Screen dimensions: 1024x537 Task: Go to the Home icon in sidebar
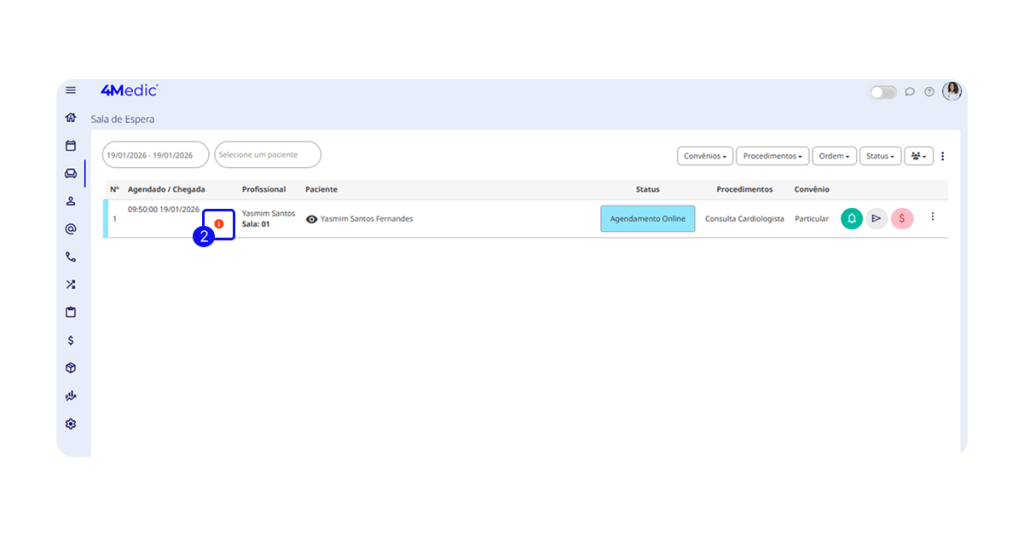pos(70,118)
